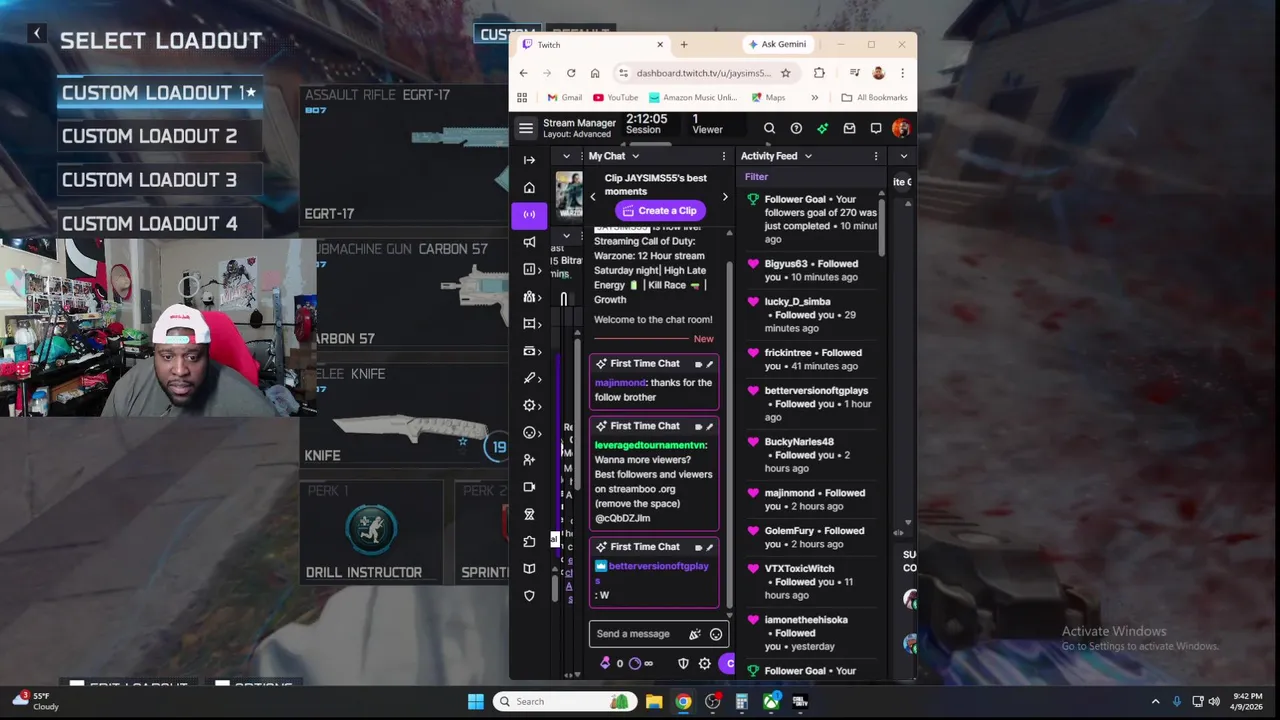
Task: Open the camera icon in Twitch sidebar
Action: point(529,487)
